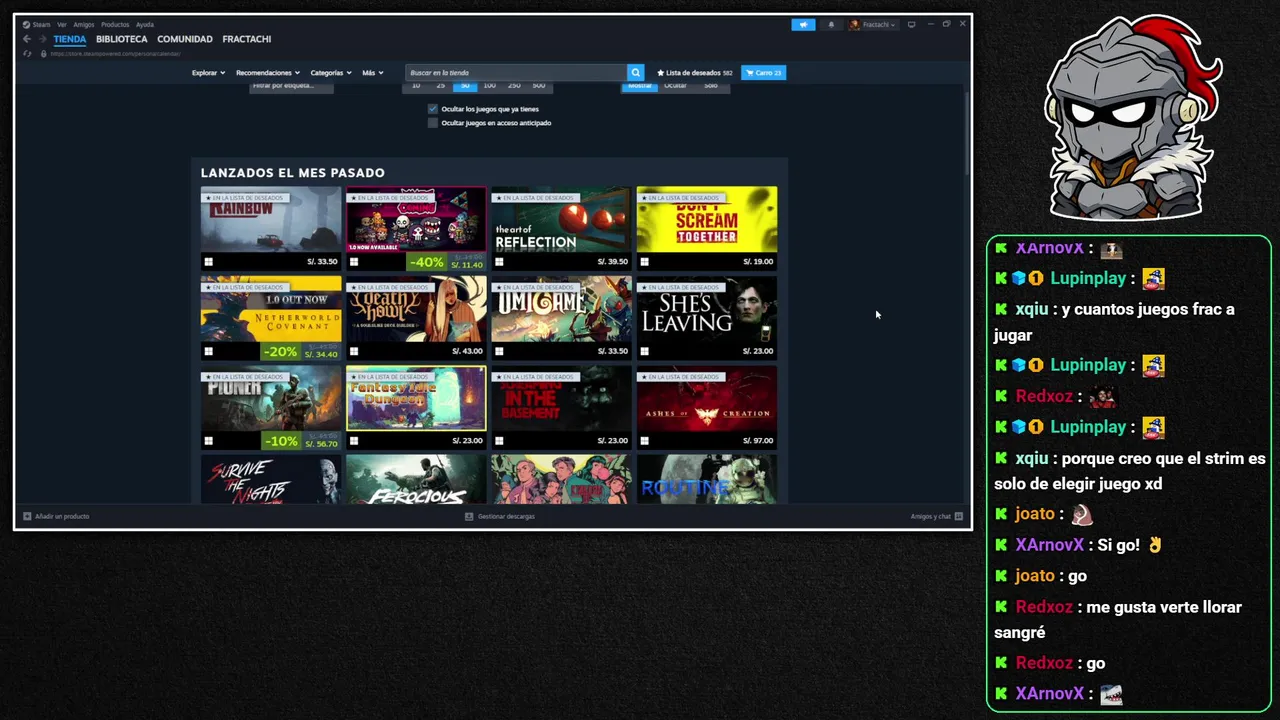
Task: Click the Buscar en la tienda field
Action: [x=516, y=72]
